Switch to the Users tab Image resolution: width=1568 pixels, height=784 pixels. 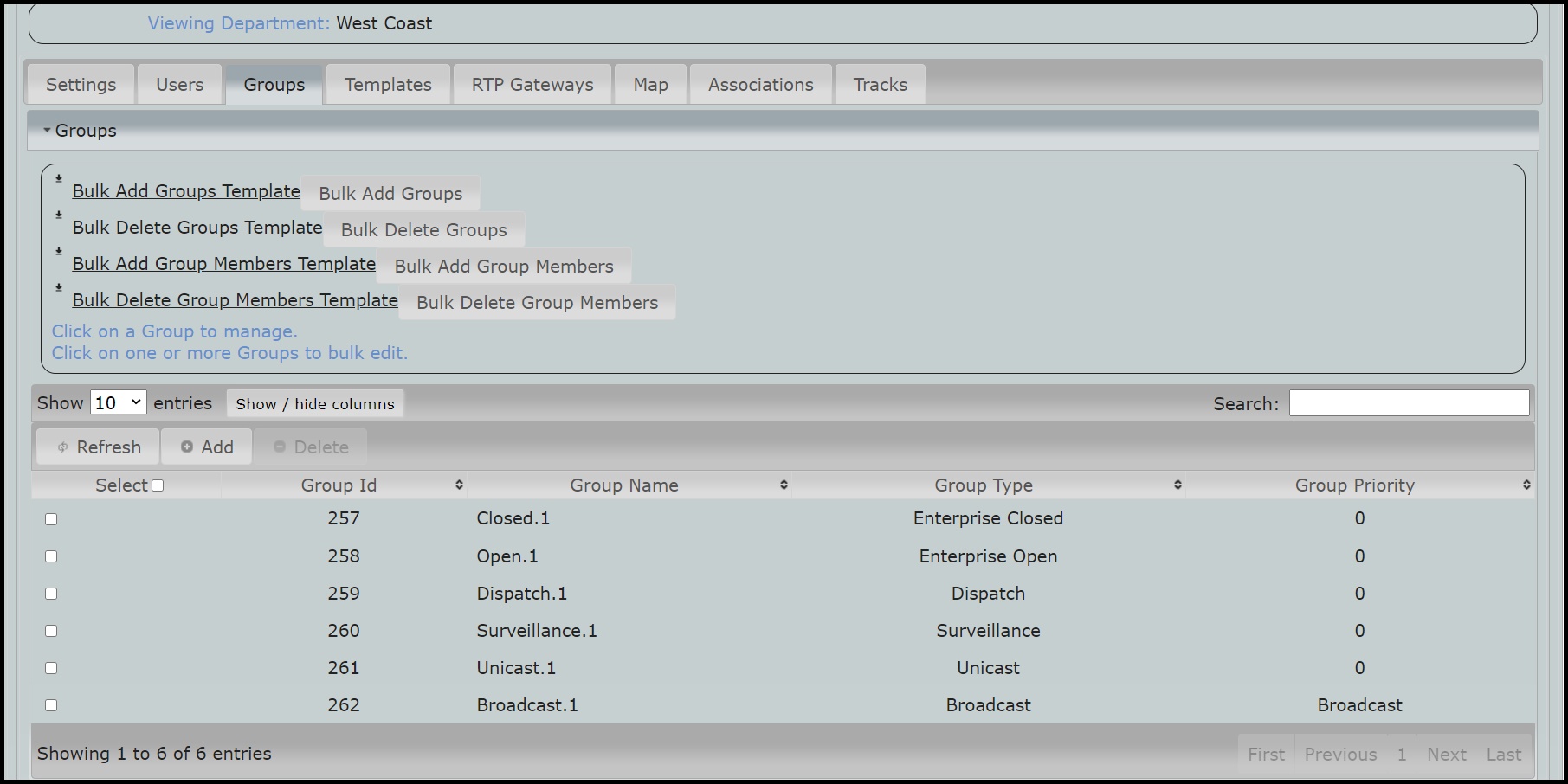179,84
